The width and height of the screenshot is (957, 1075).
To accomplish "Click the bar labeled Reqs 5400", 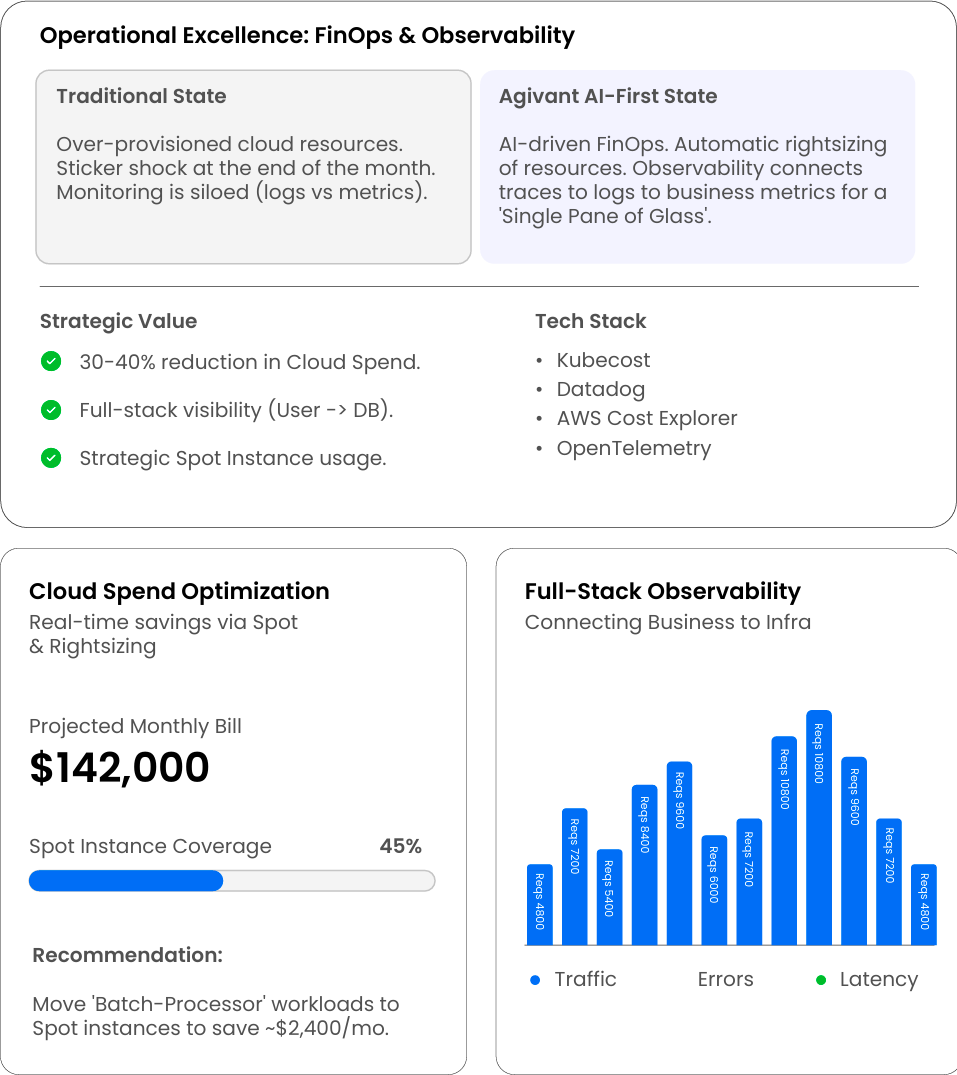I will pos(609,897).
